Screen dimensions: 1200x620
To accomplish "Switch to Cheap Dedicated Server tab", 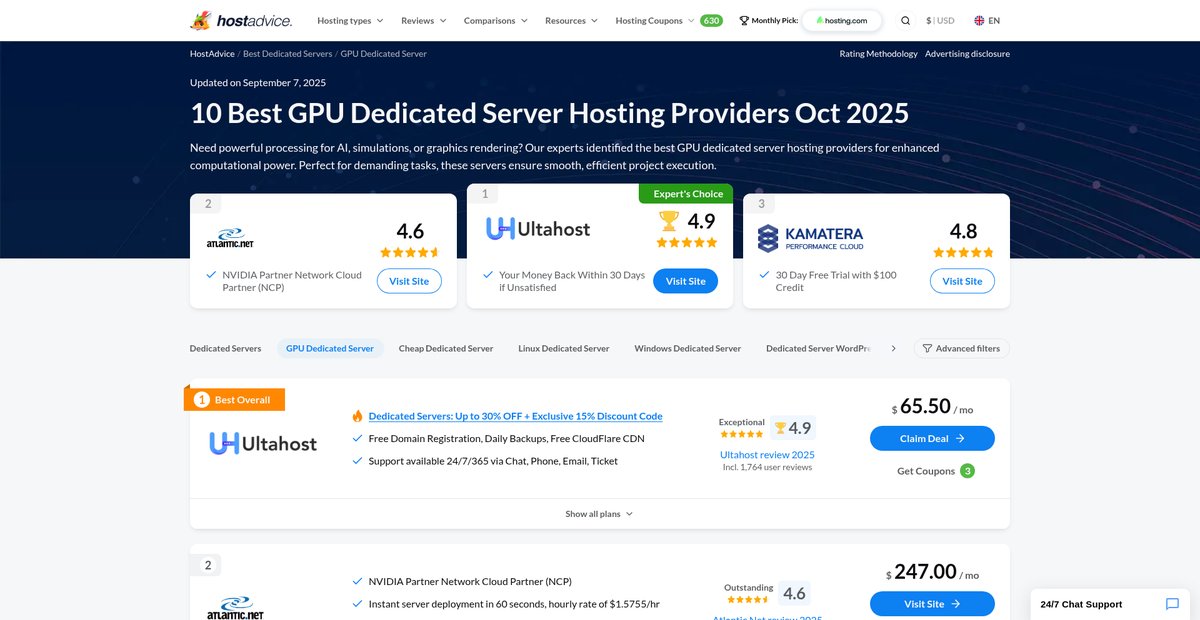I will coord(446,348).
